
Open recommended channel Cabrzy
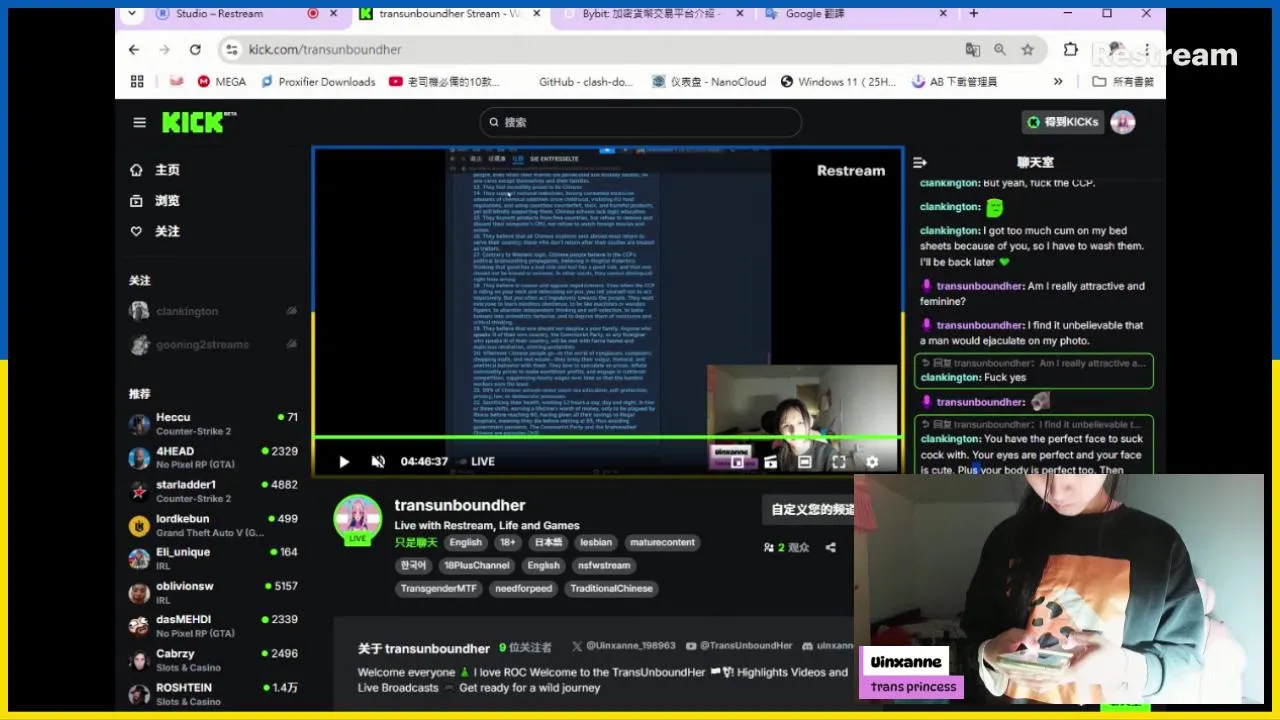pos(213,660)
